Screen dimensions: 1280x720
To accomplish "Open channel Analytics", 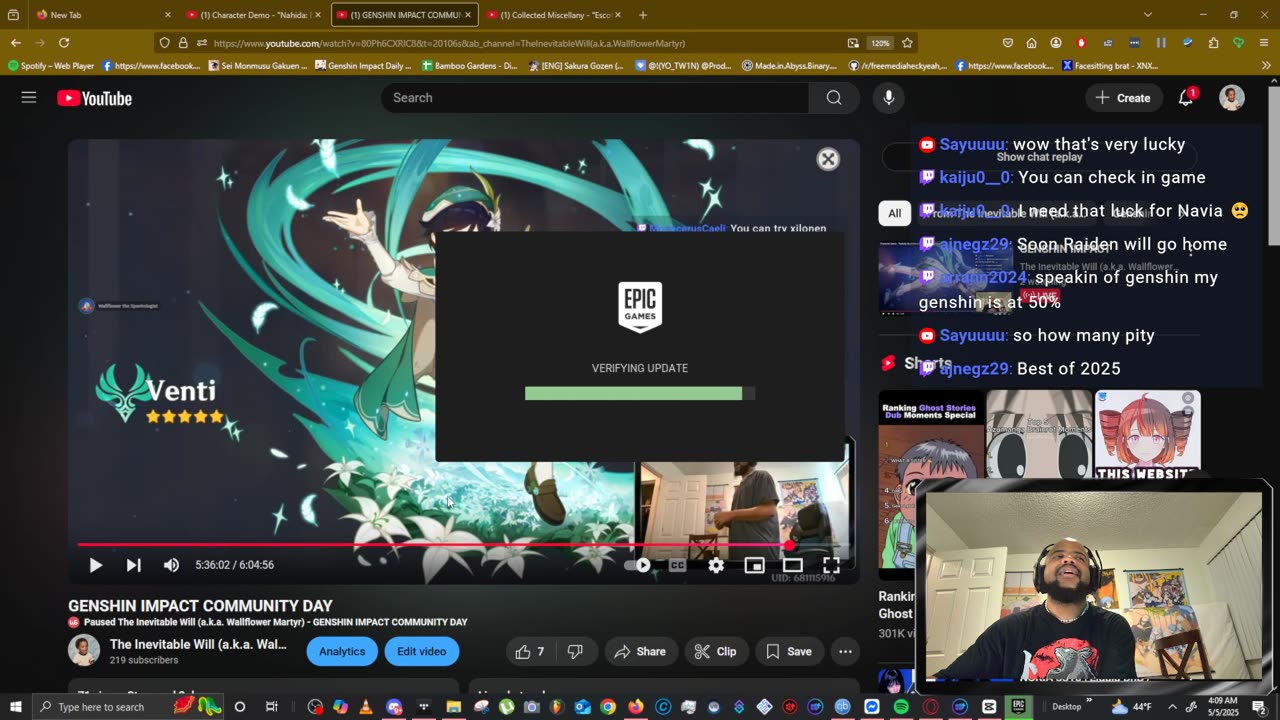I will (x=342, y=651).
